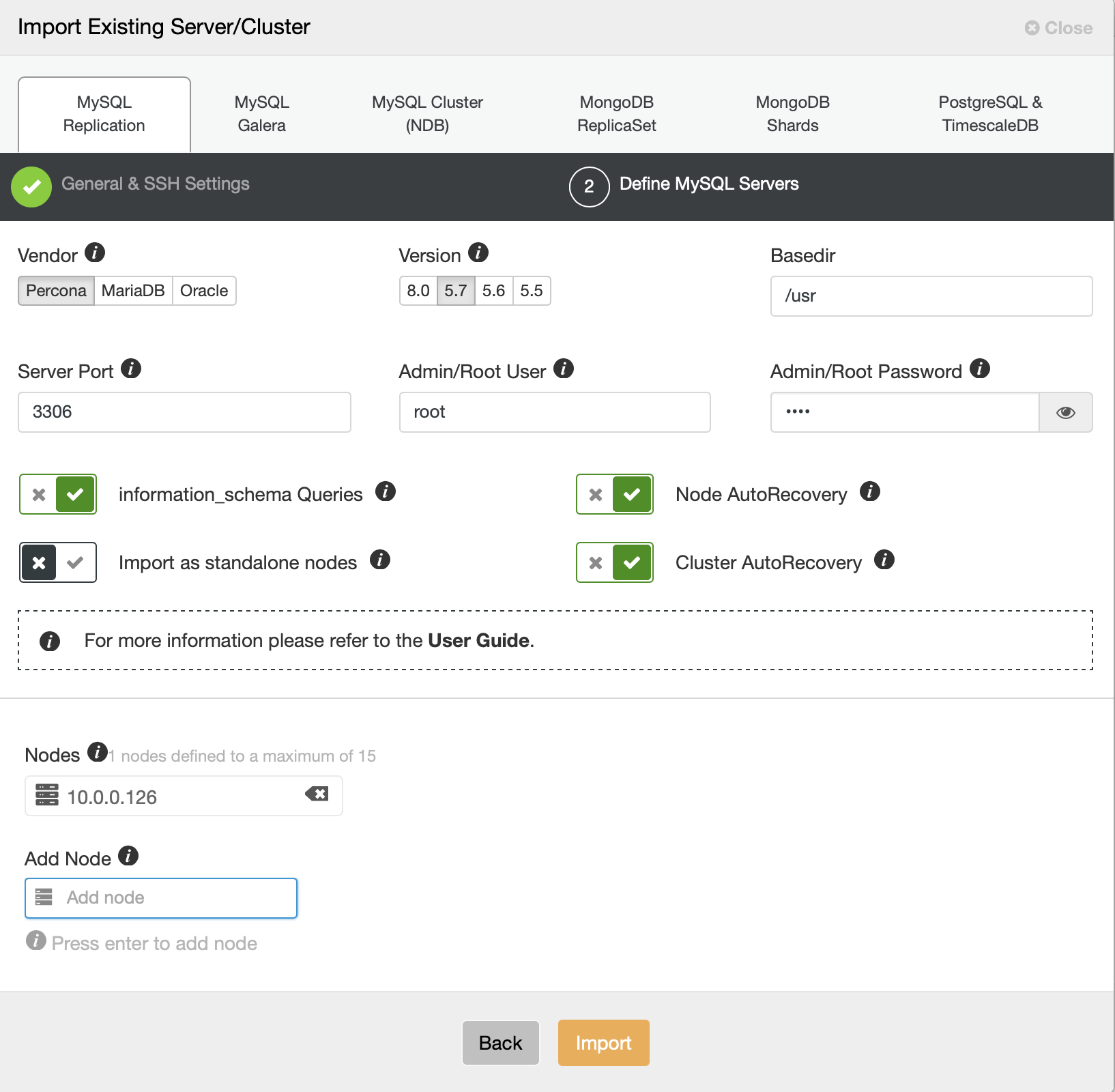Click the Add node input field
Viewport: 1115px width, 1092px height.
pyautogui.click(x=161, y=898)
